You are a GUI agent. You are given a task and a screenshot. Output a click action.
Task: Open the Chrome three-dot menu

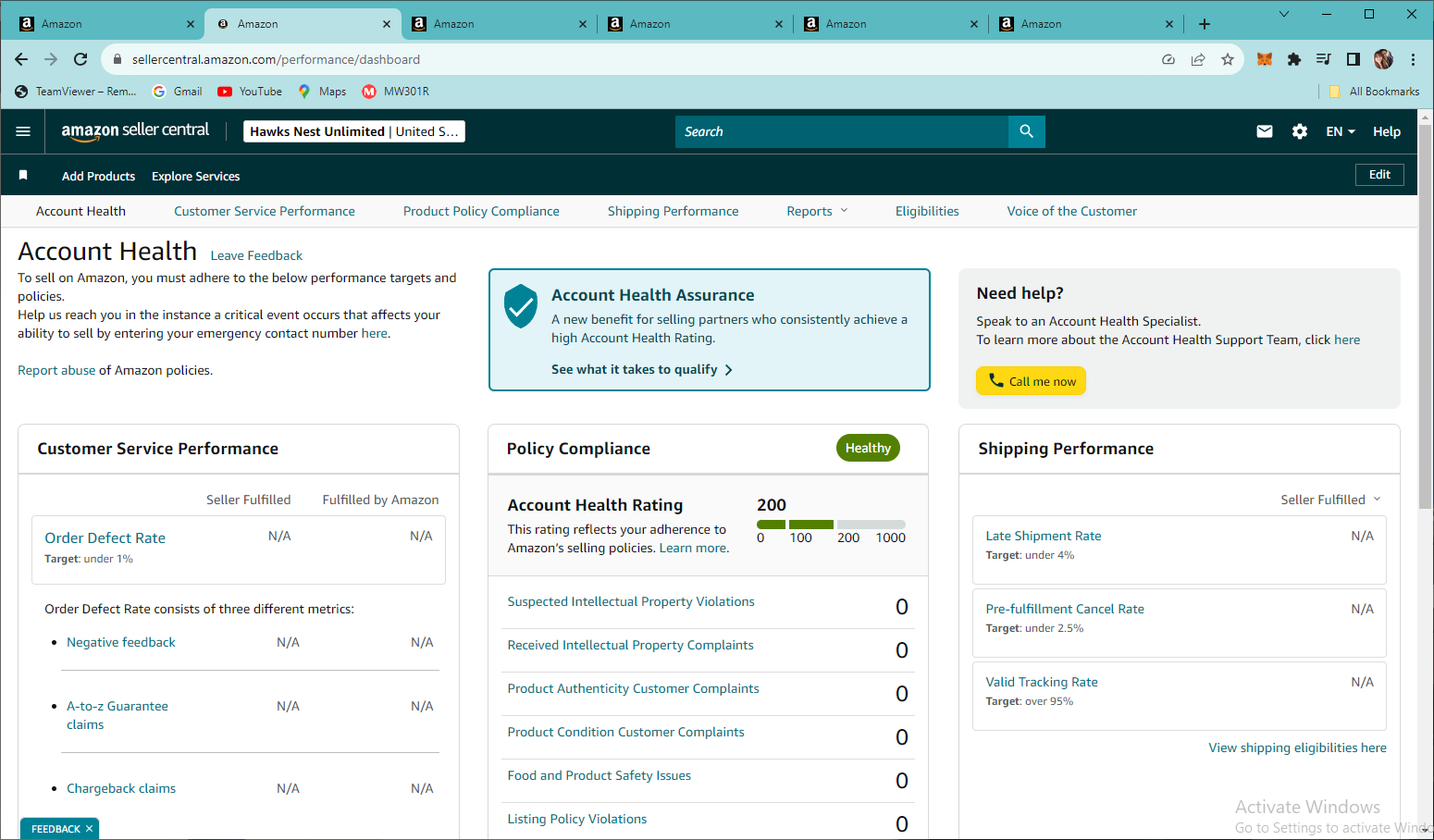[x=1413, y=59]
